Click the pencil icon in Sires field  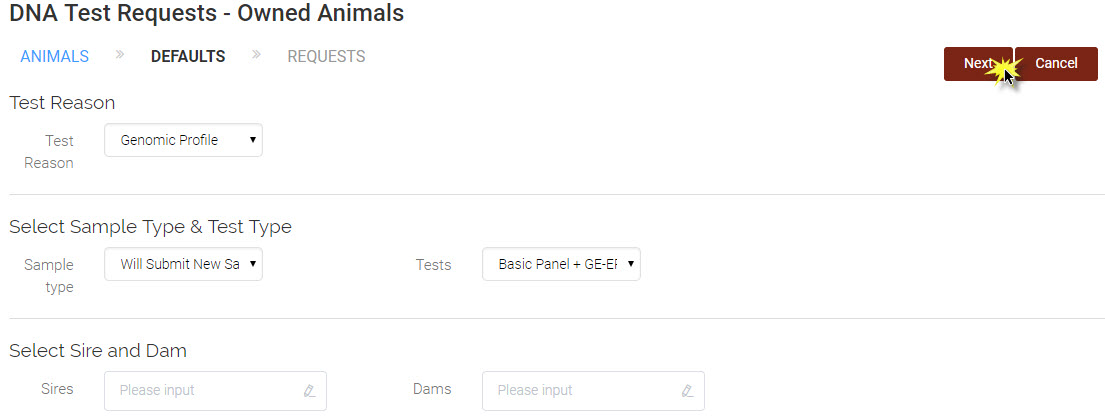[x=309, y=391]
